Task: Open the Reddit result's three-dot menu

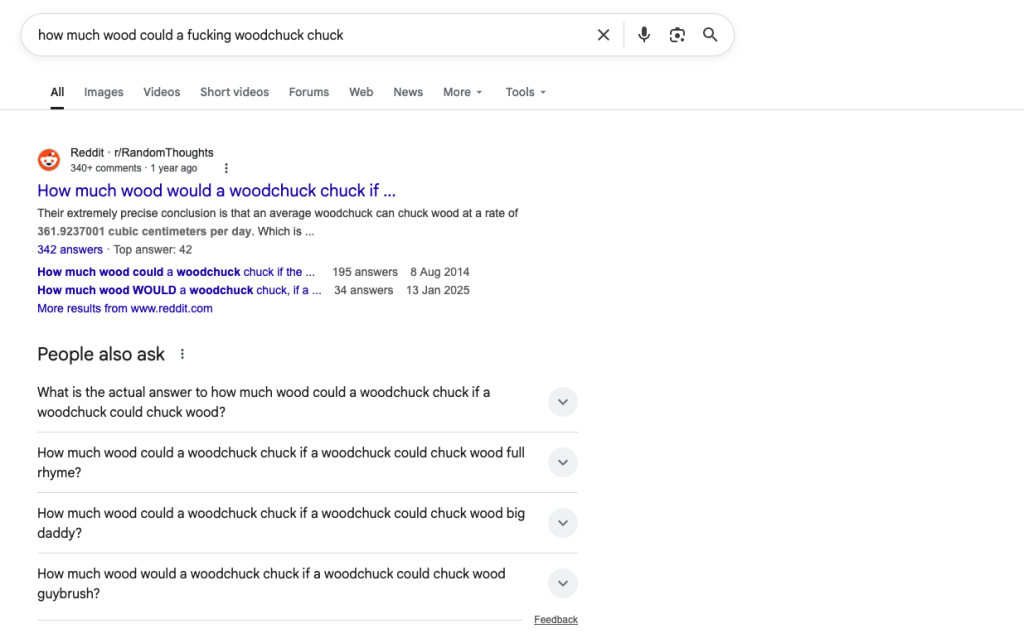Action: (226, 168)
